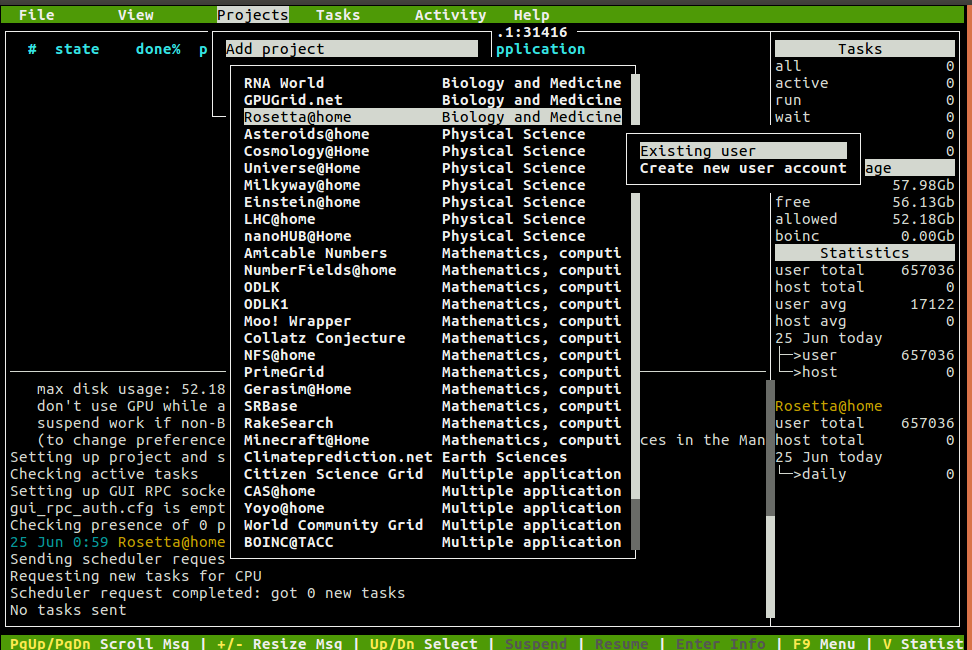Select the highlighted Rosetta@home project row
The height and width of the screenshot is (650, 972).
pyautogui.click(x=433, y=117)
